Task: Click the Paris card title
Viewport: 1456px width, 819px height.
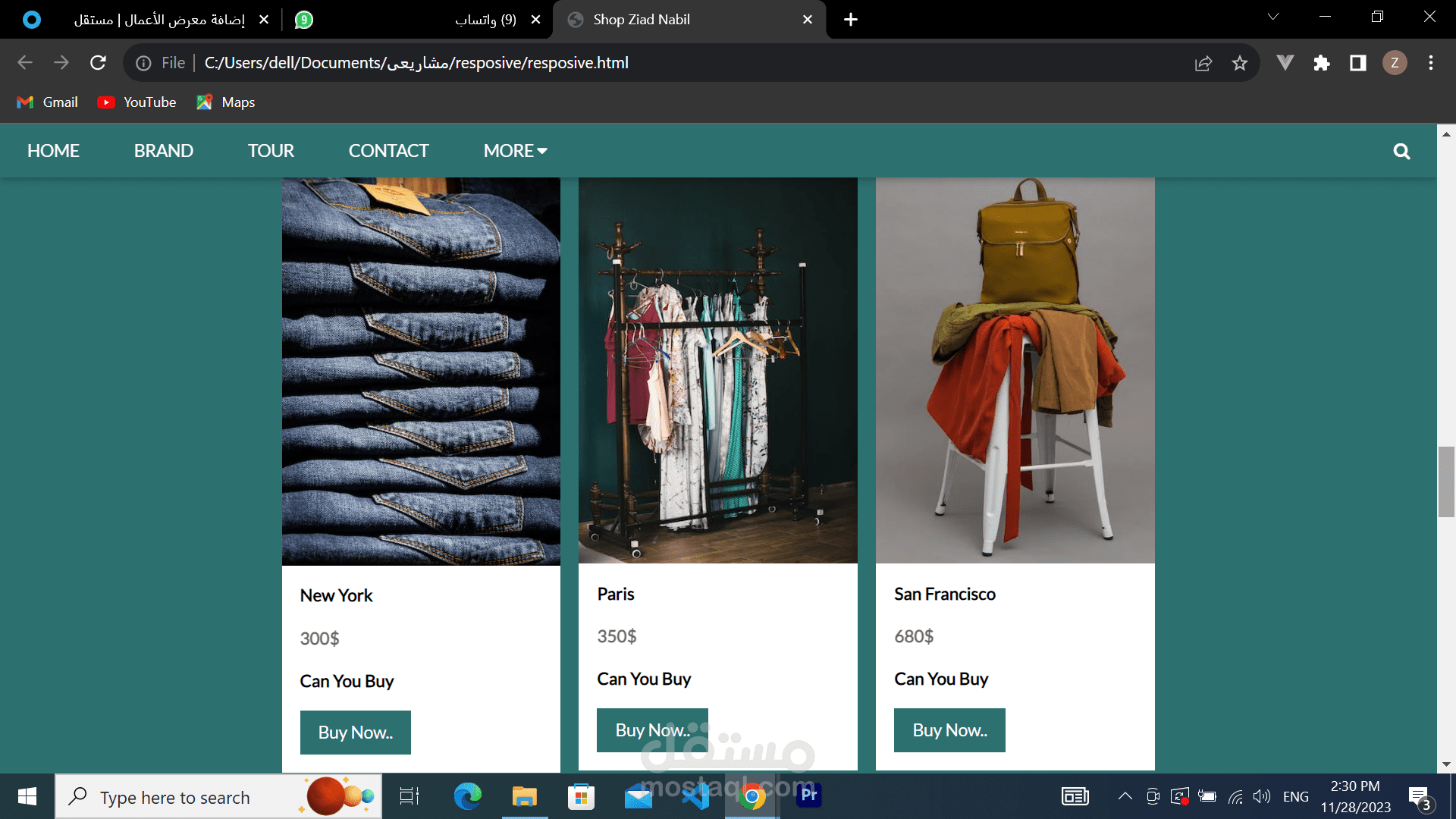Action: coord(616,595)
